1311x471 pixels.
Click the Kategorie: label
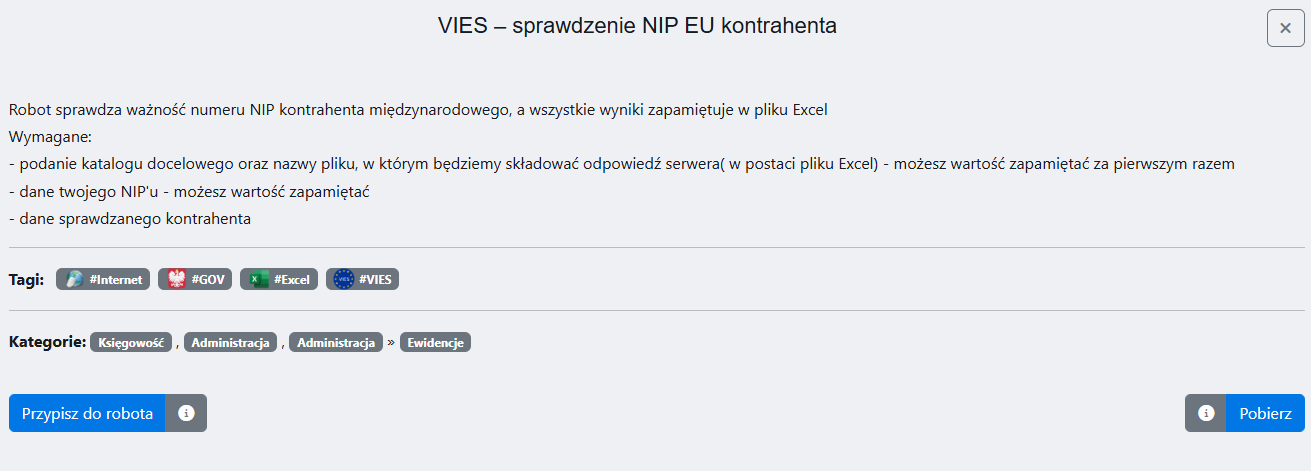pos(47,342)
